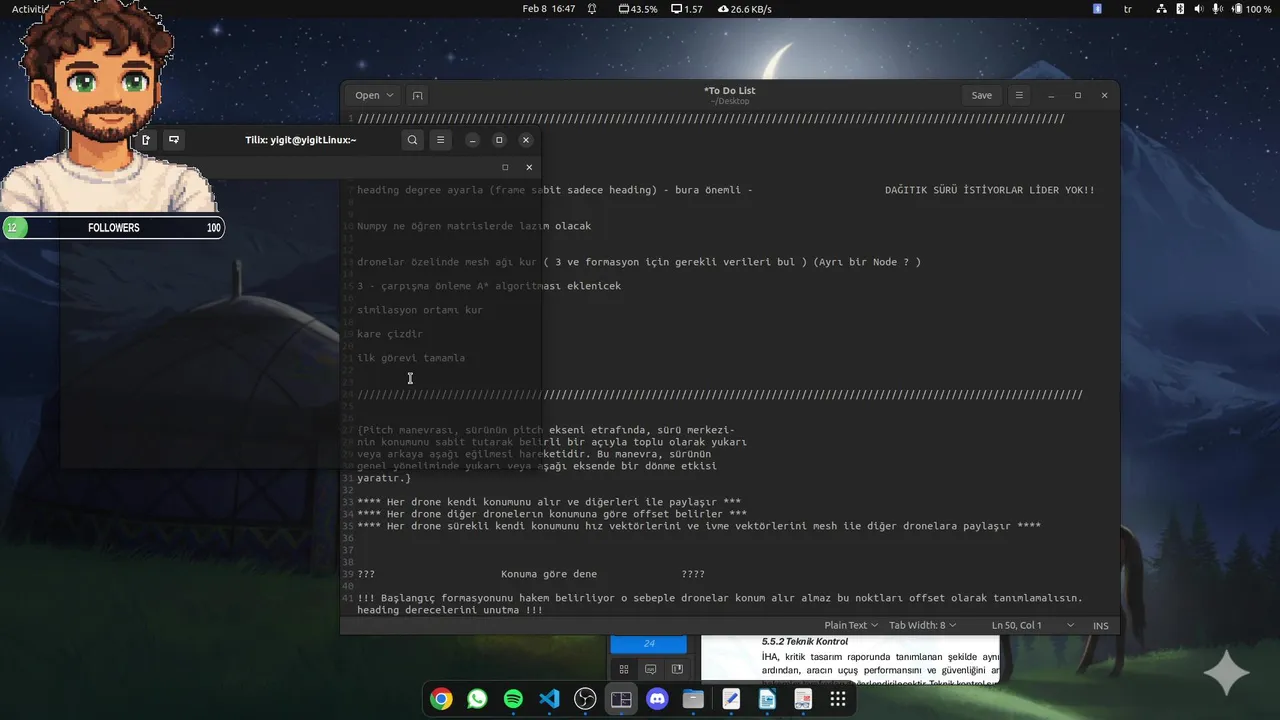Open the Tilix hamburger menu
Image resolution: width=1280 pixels, height=720 pixels.
(440, 140)
